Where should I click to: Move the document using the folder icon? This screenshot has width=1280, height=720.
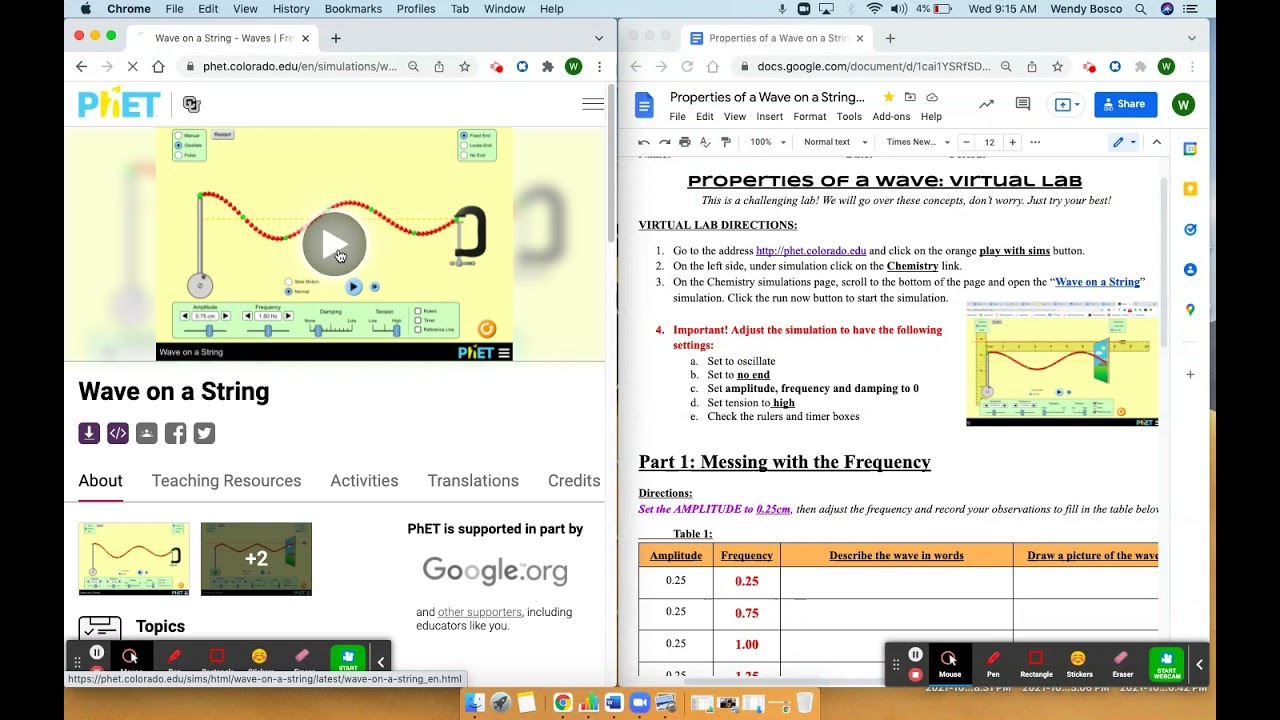910,97
